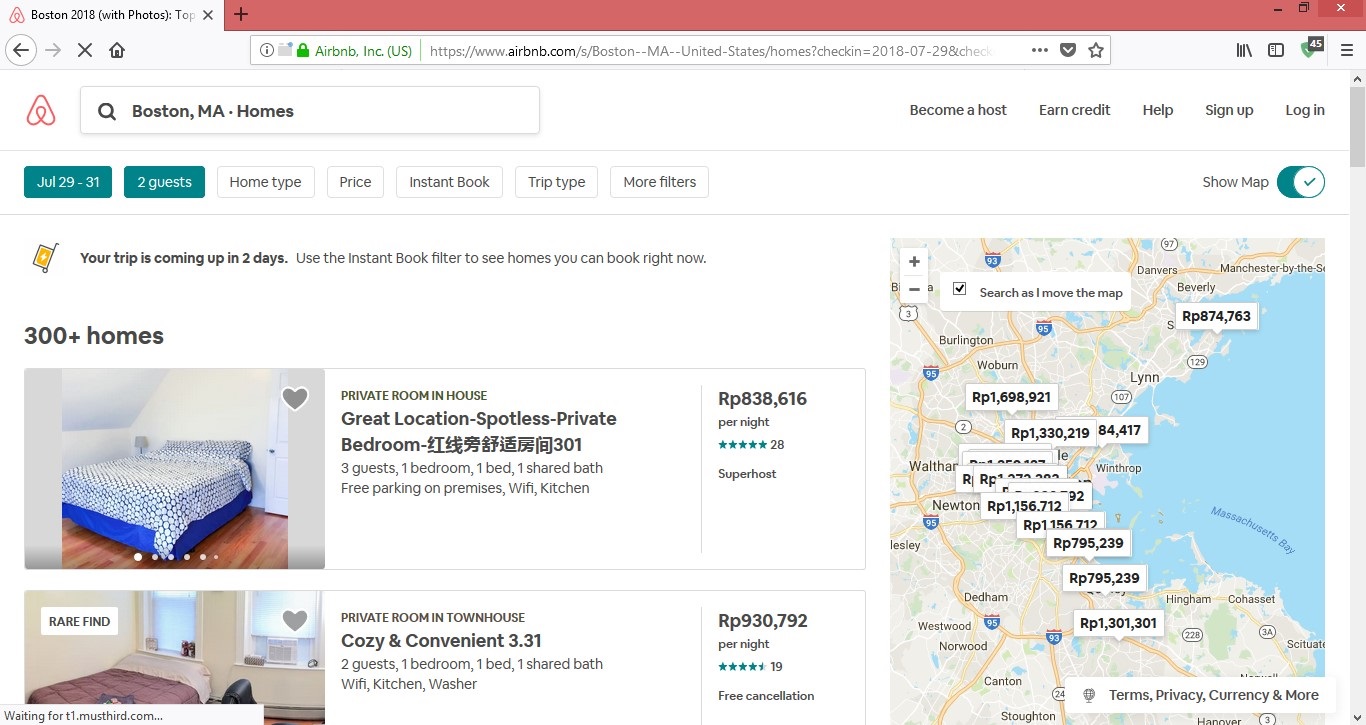
Task: Click the Airbnb logo icon
Action: [x=41, y=110]
